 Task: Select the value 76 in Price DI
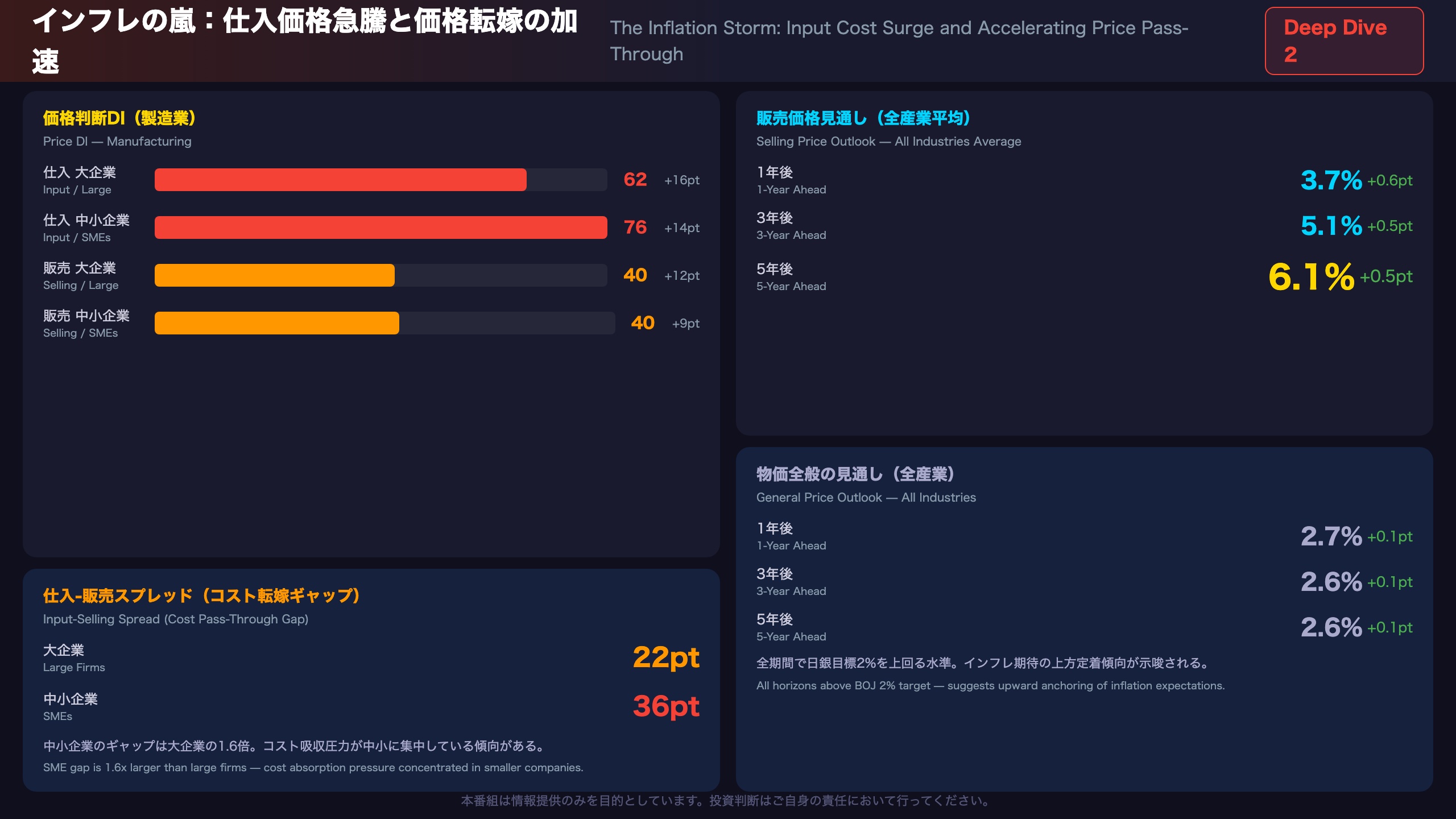point(635,227)
